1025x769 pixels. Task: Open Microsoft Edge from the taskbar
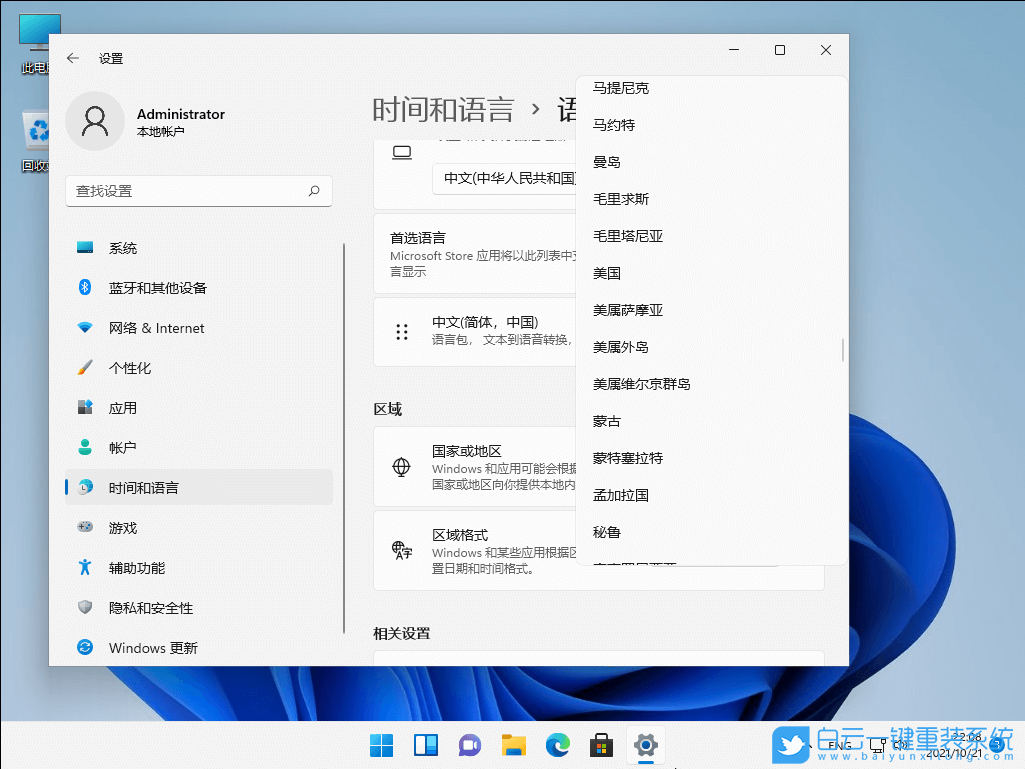(557, 745)
